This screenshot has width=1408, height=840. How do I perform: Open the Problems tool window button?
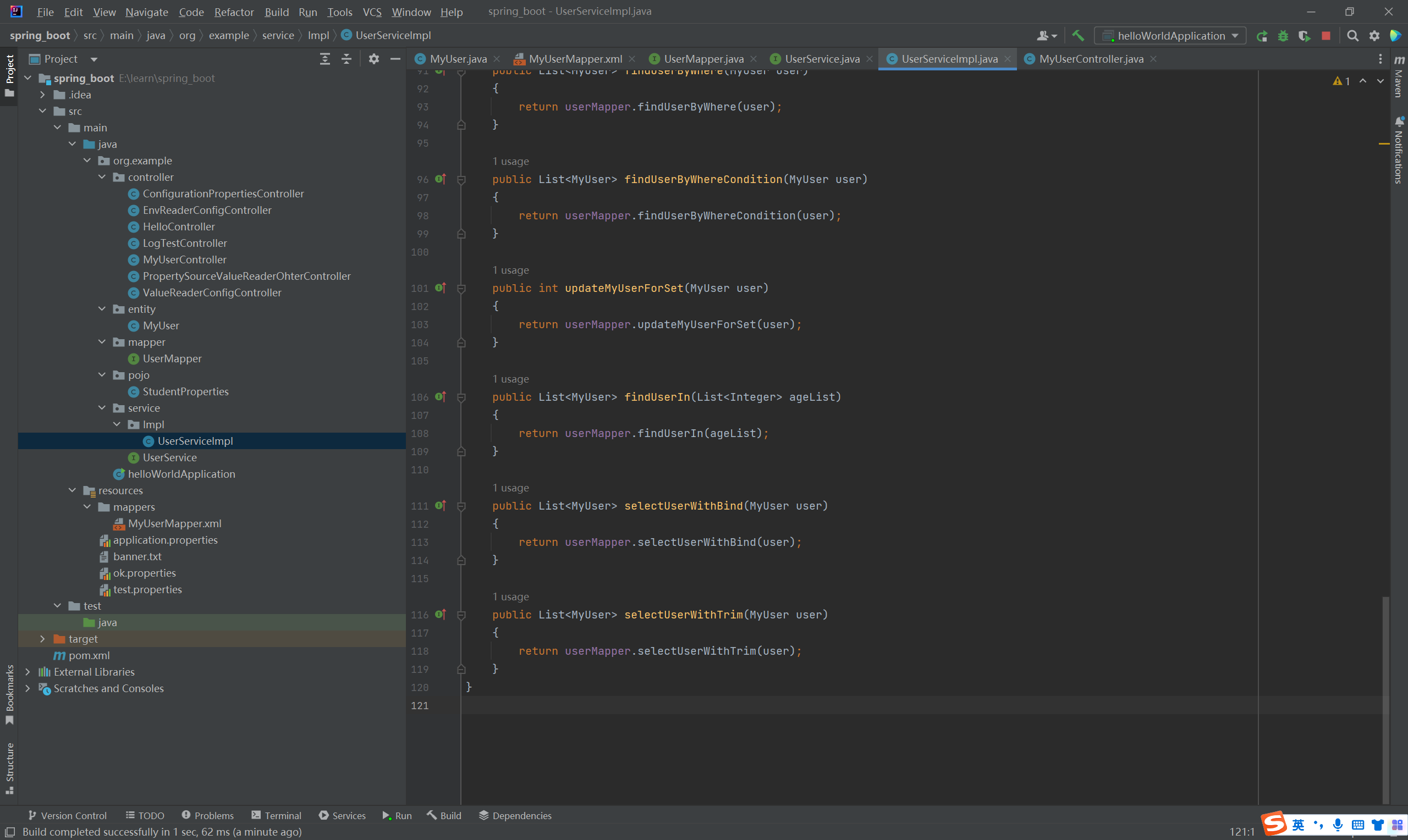208,815
